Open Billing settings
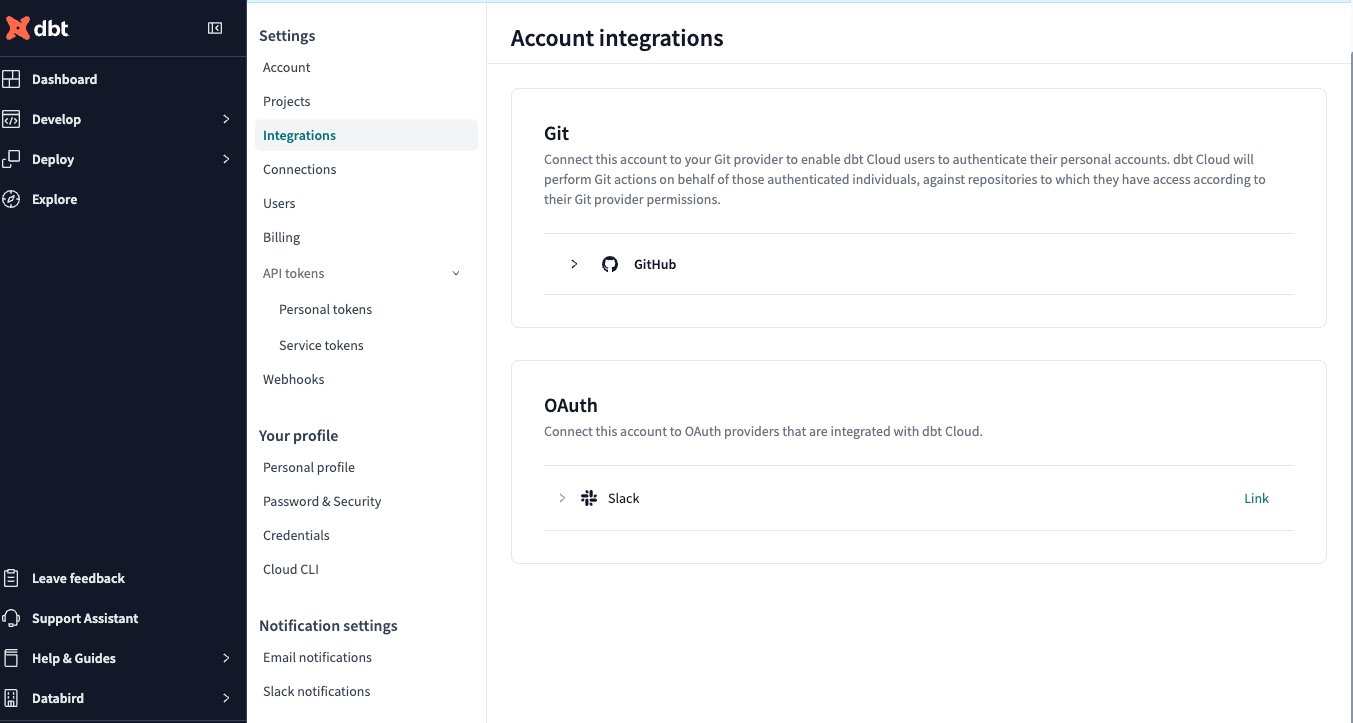This screenshot has width=1353, height=723. [282, 237]
